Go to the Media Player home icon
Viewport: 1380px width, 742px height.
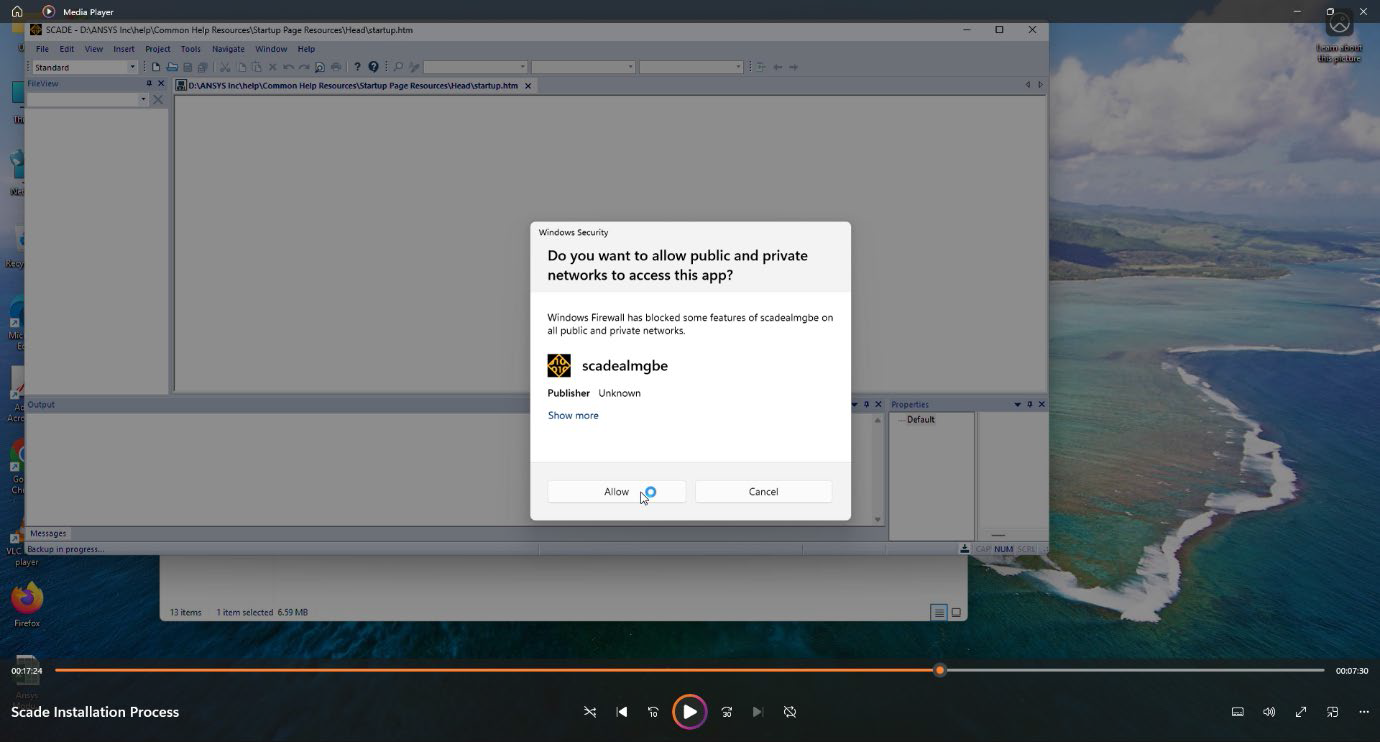(x=17, y=12)
